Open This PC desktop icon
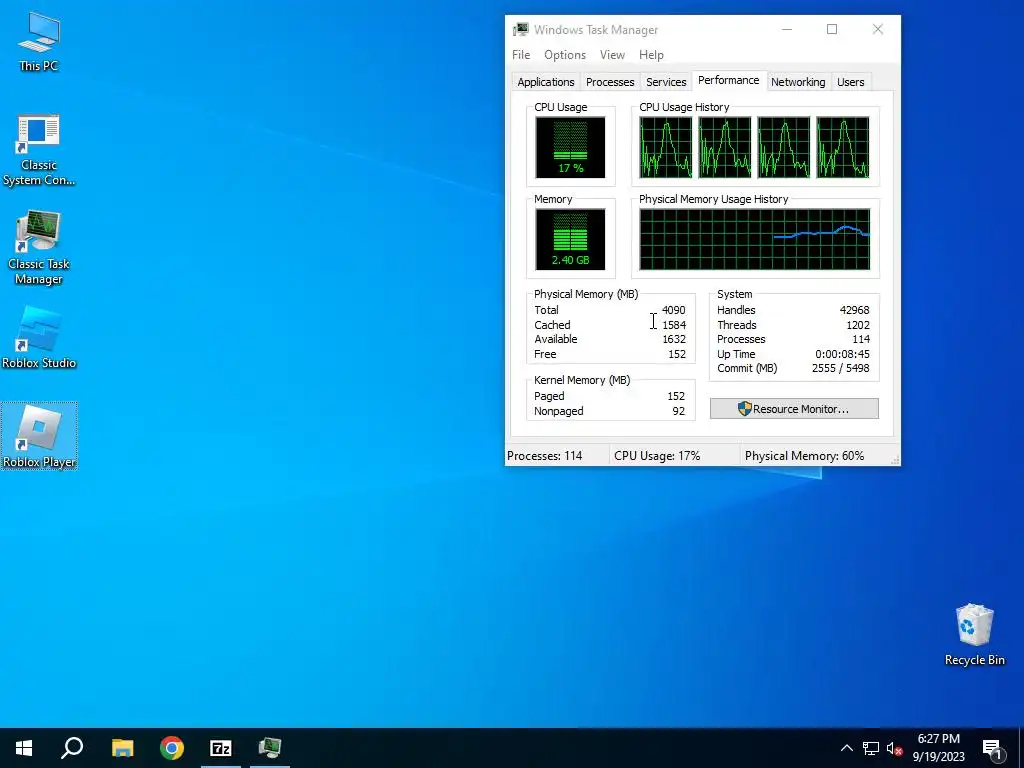The width and height of the screenshot is (1024, 768). pyautogui.click(x=39, y=42)
